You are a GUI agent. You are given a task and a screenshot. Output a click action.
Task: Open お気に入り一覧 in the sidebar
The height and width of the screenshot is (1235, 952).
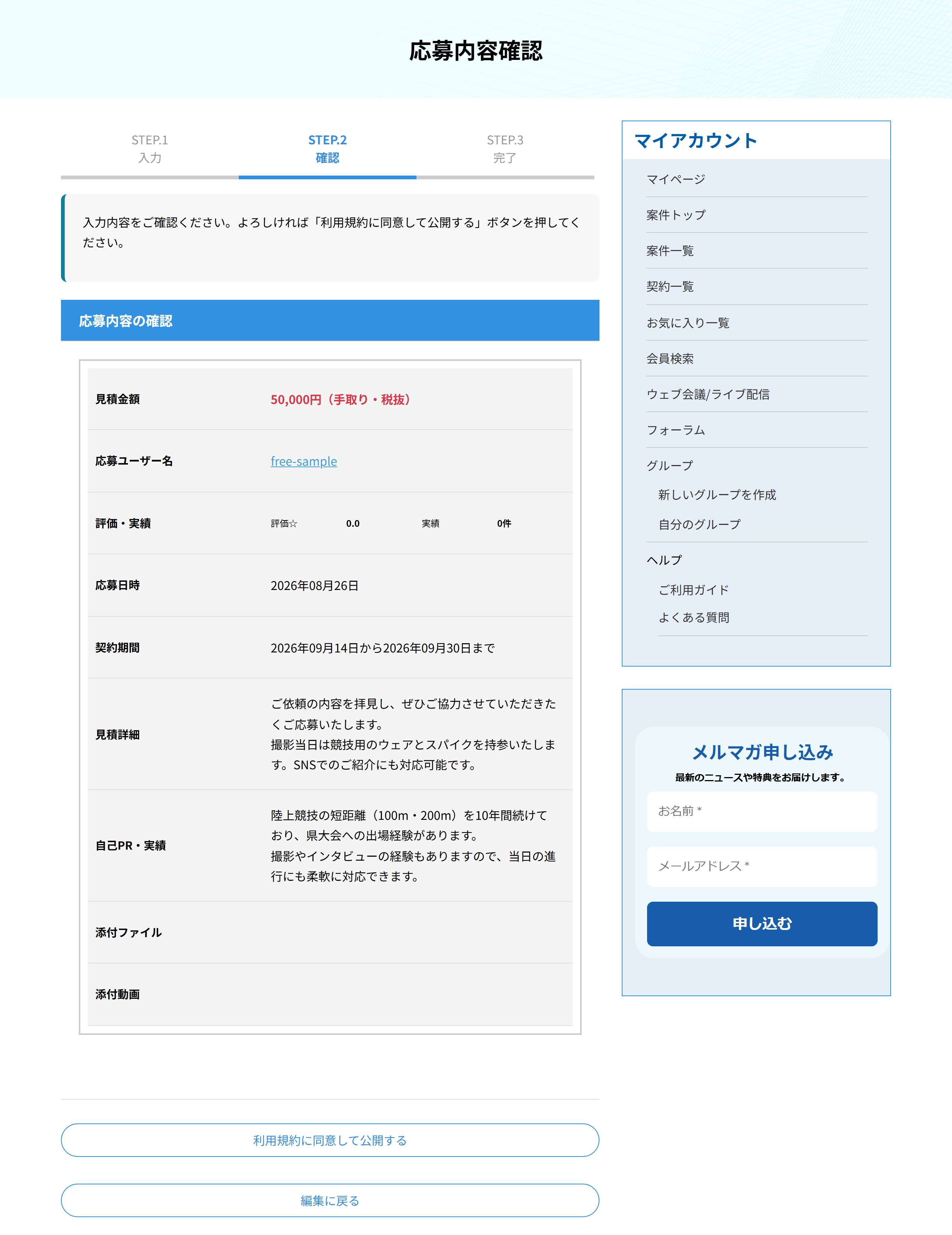688,322
